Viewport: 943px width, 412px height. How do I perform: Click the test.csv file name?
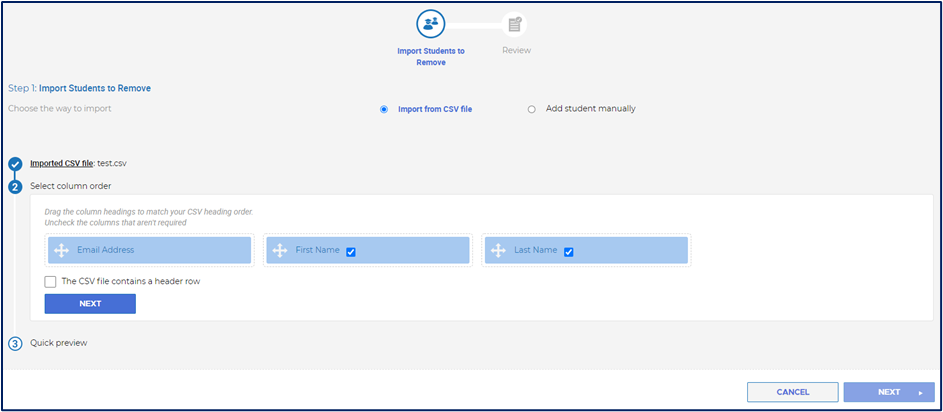pyautogui.click(x=112, y=163)
